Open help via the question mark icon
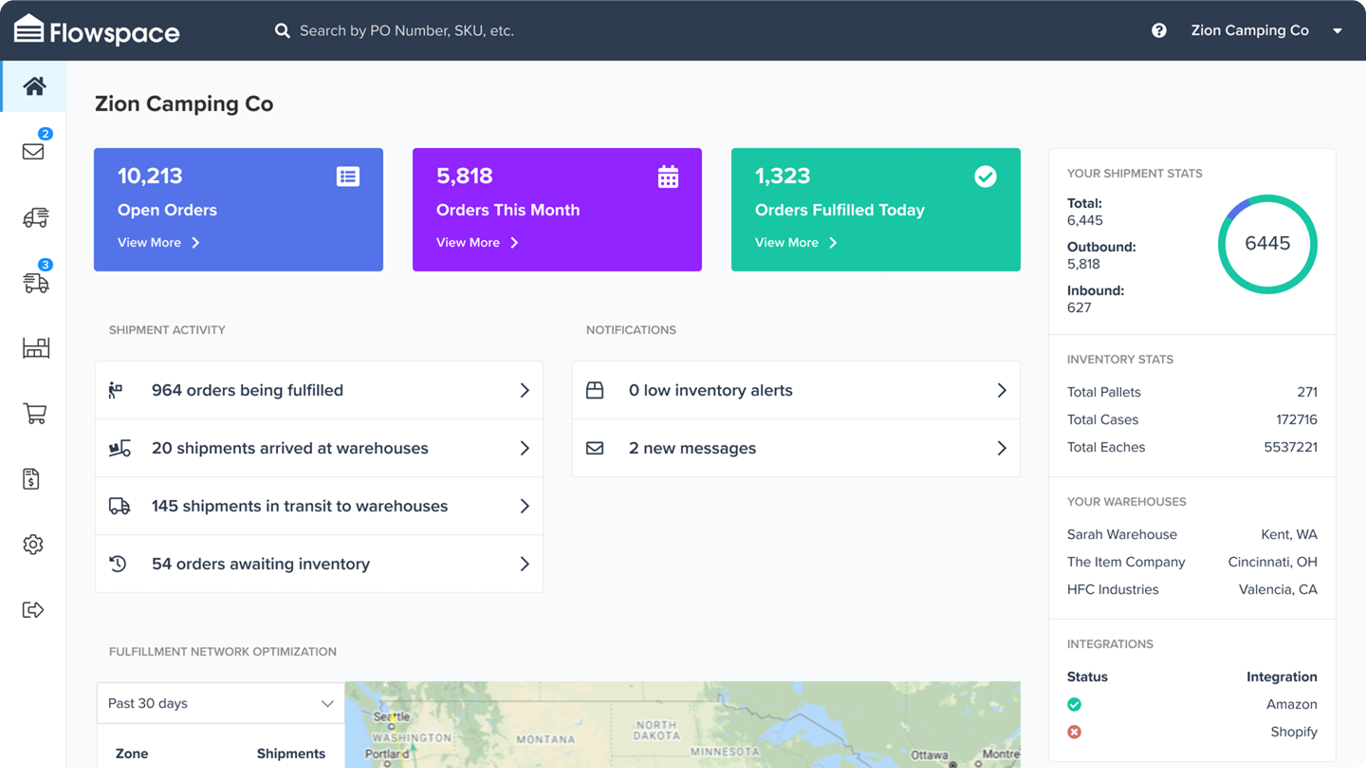Image resolution: width=1366 pixels, height=768 pixels. (1159, 30)
